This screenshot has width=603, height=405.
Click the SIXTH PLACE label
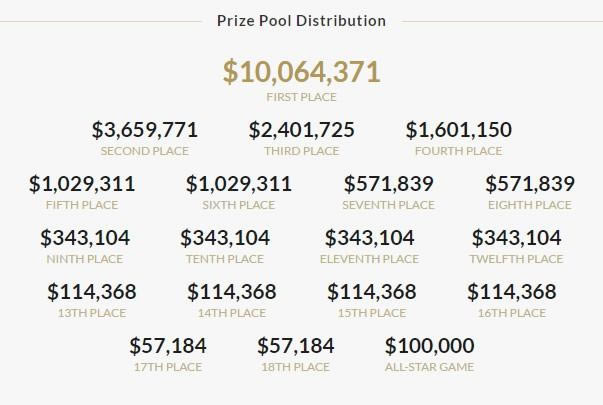(x=239, y=205)
